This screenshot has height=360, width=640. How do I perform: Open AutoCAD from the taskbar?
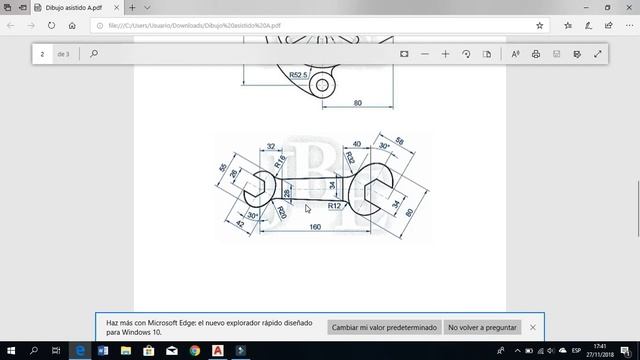[218, 351]
